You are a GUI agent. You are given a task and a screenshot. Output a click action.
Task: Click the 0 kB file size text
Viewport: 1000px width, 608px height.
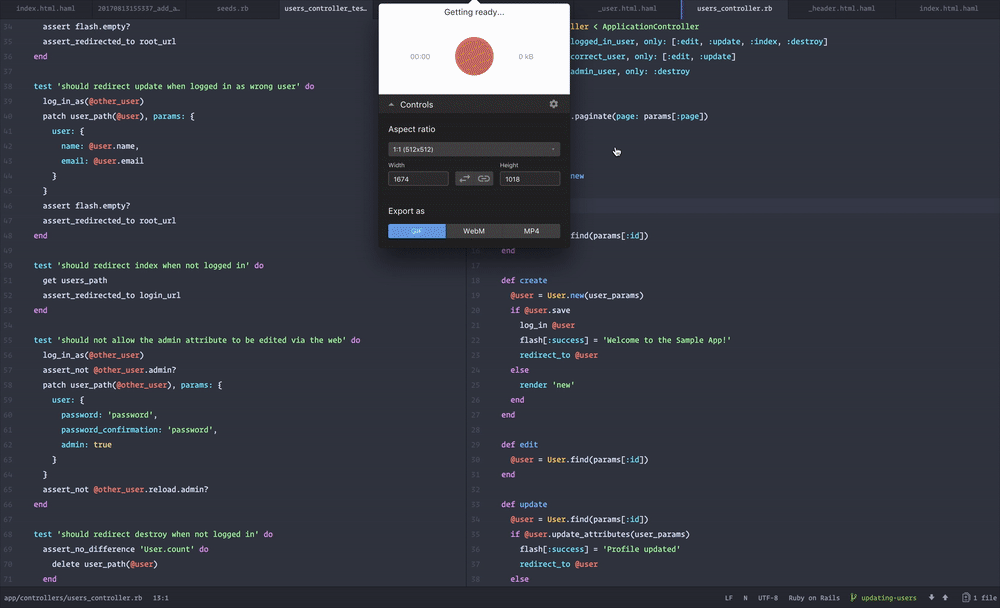click(526, 57)
